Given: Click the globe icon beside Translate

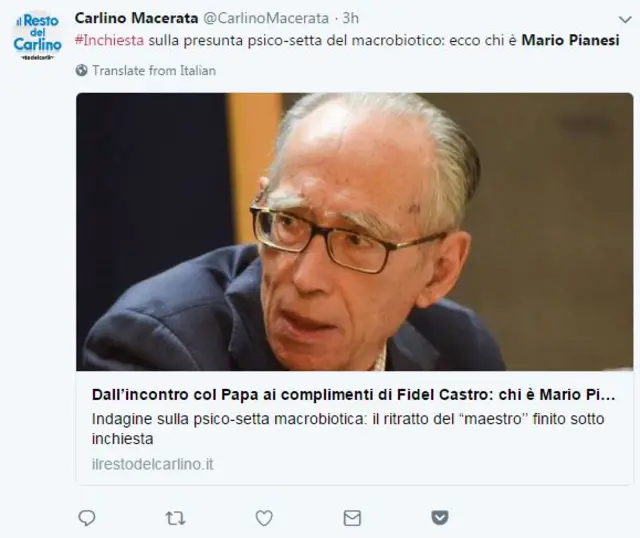Looking at the screenshot, I should (x=82, y=70).
